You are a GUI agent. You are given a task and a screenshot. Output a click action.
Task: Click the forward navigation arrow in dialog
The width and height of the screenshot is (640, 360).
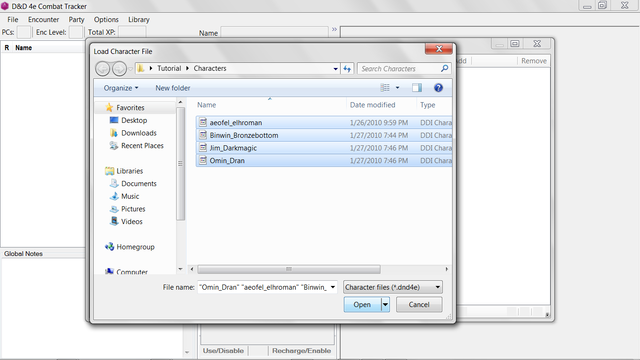[x=119, y=69]
